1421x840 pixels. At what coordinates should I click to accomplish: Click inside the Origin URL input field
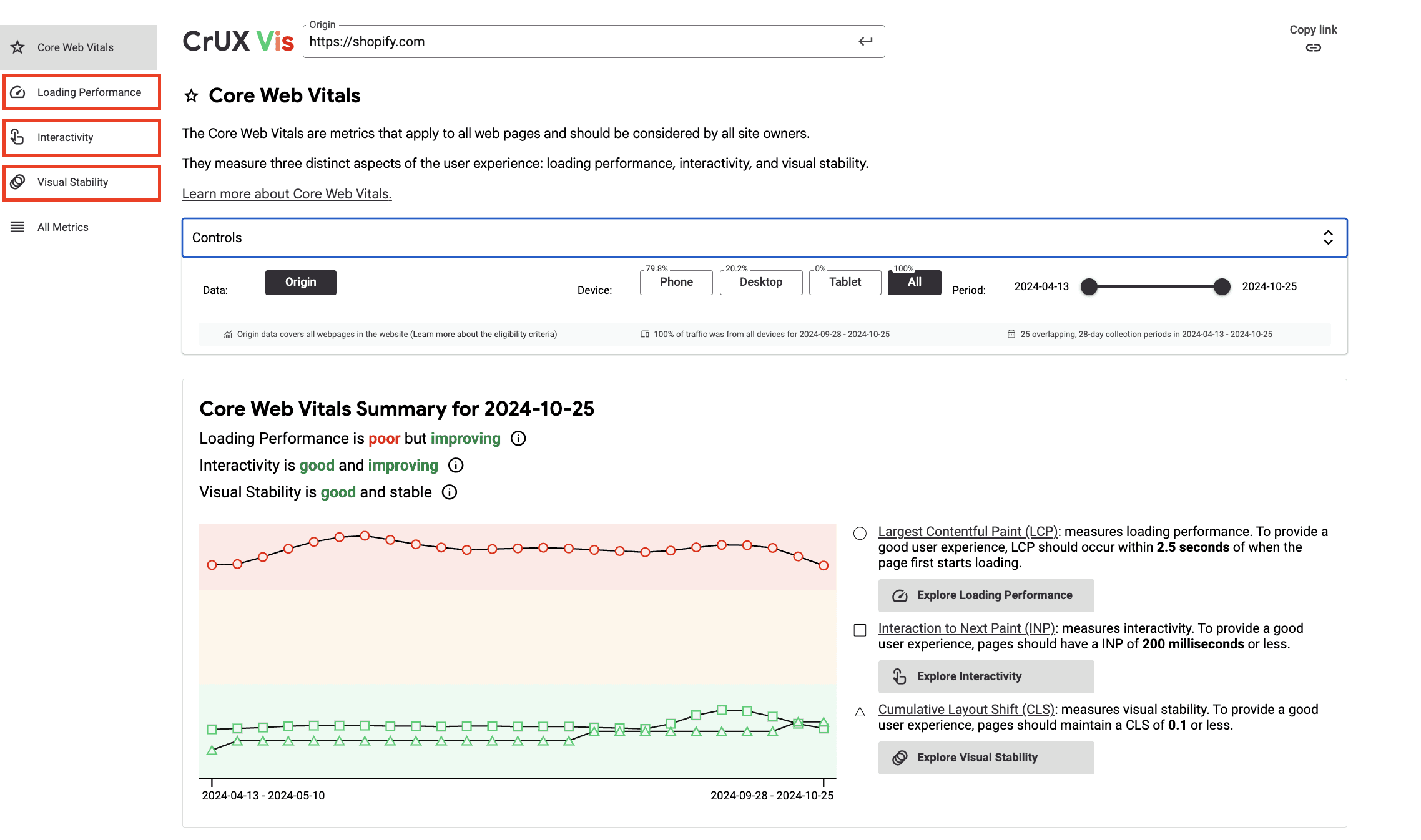[562, 42]
